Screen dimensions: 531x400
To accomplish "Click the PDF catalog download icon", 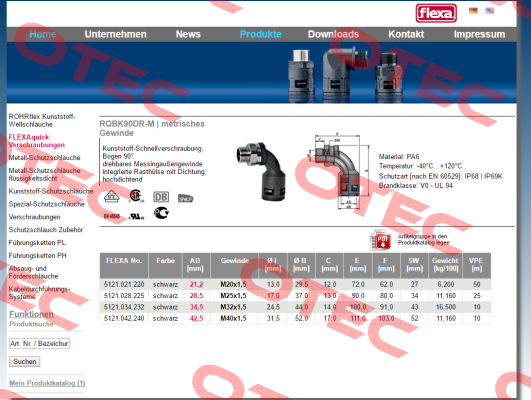I will tap(380, 239).
